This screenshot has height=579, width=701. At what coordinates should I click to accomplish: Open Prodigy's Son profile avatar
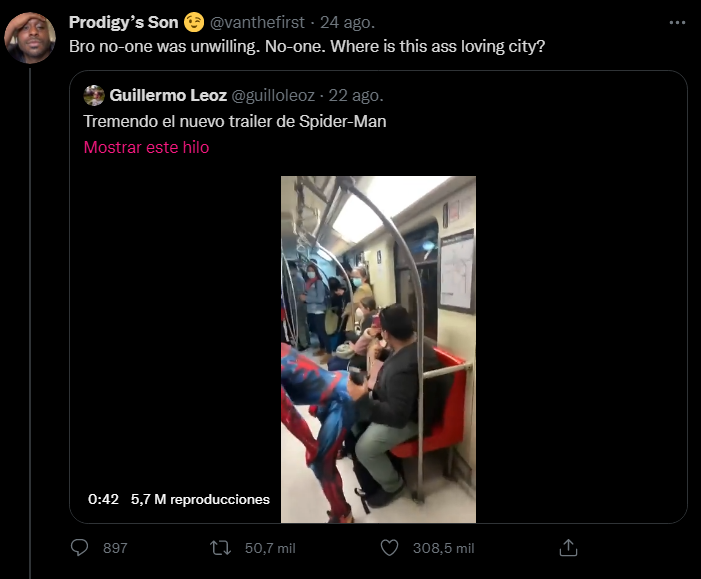[x=30, y=38]
